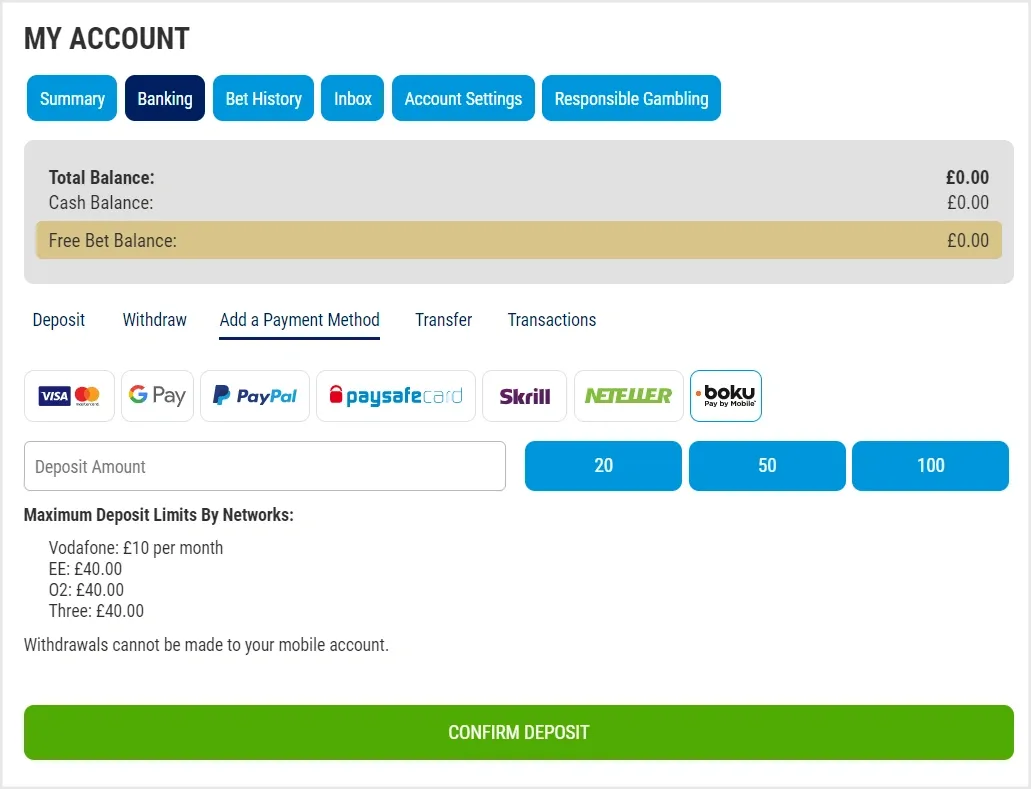
Task: Click the Deposit Amount input field
Action: [x=264, y=465]
